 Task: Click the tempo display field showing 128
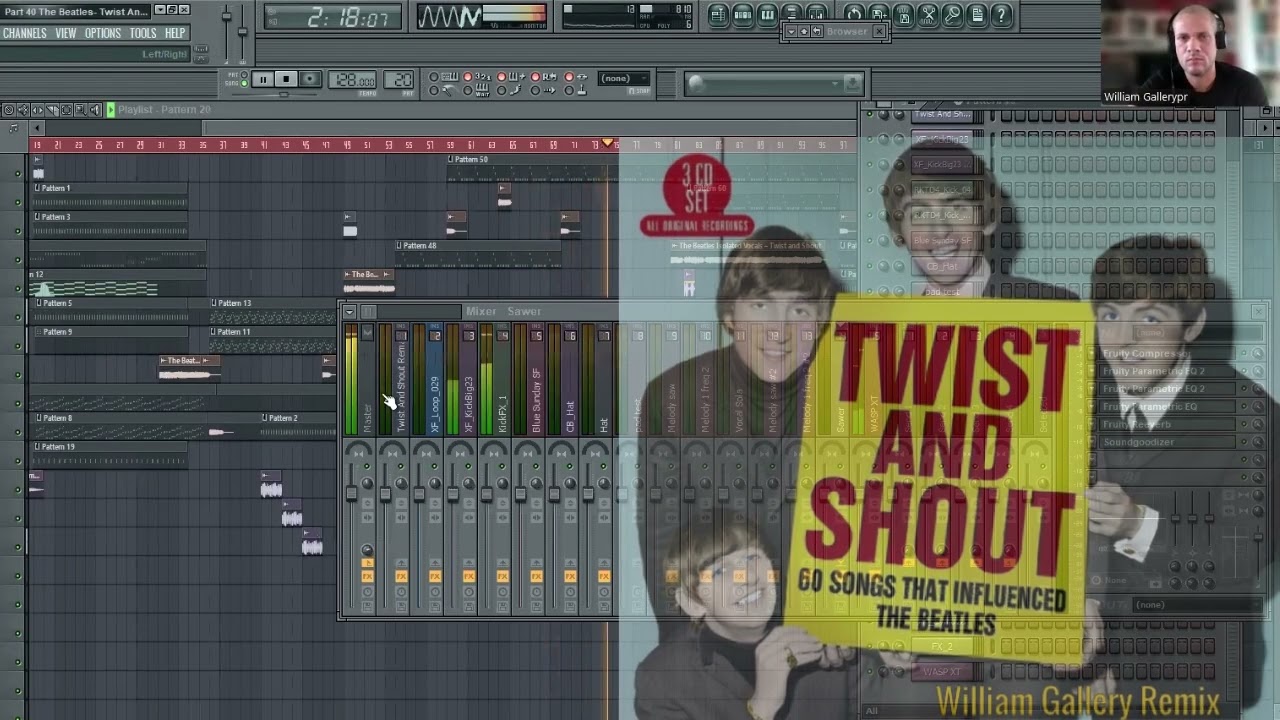(354, 80)
